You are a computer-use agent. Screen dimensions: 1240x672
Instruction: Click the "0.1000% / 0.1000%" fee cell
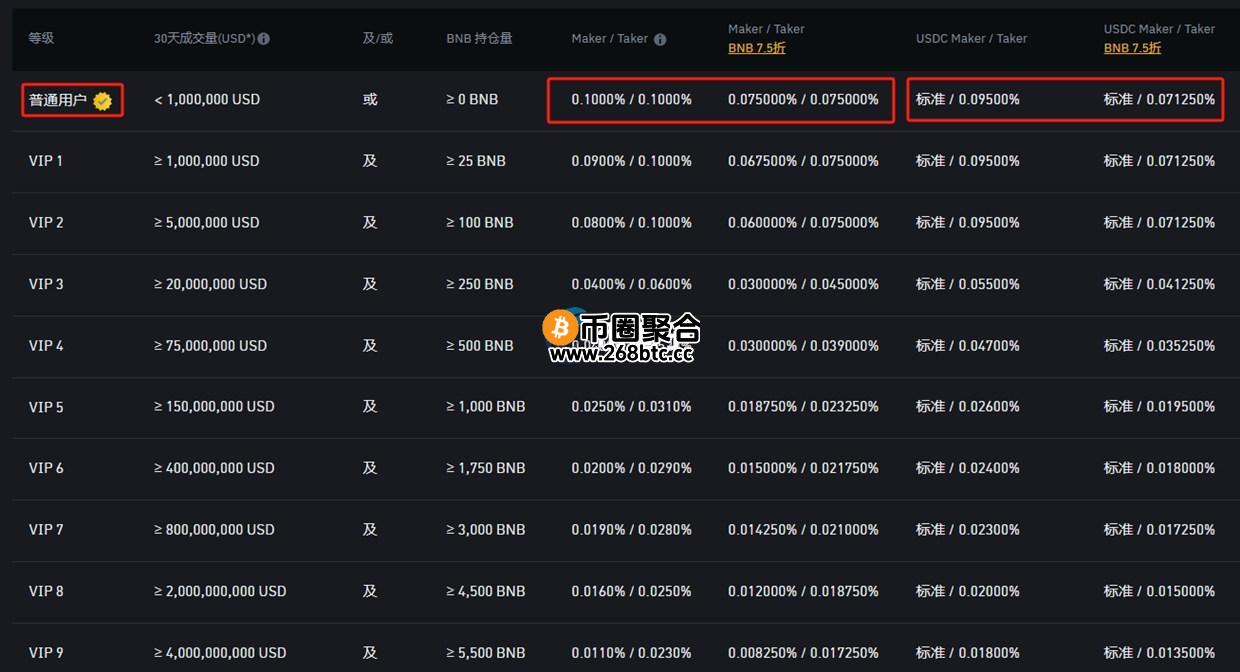632,100
